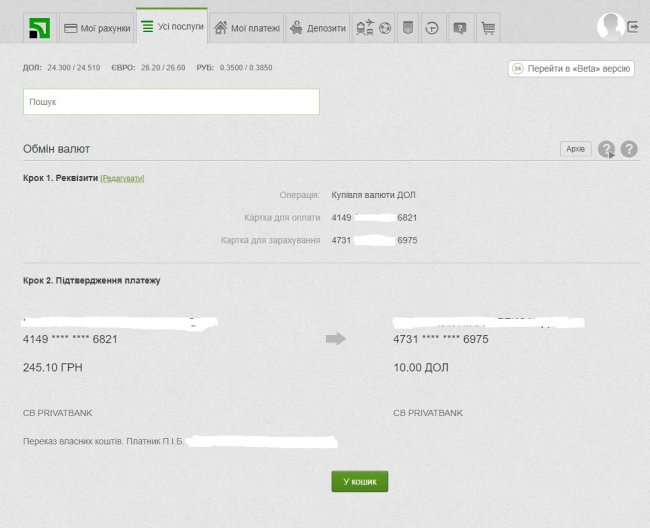Click the Редагувати link in Крок 1

pos(122,178)
